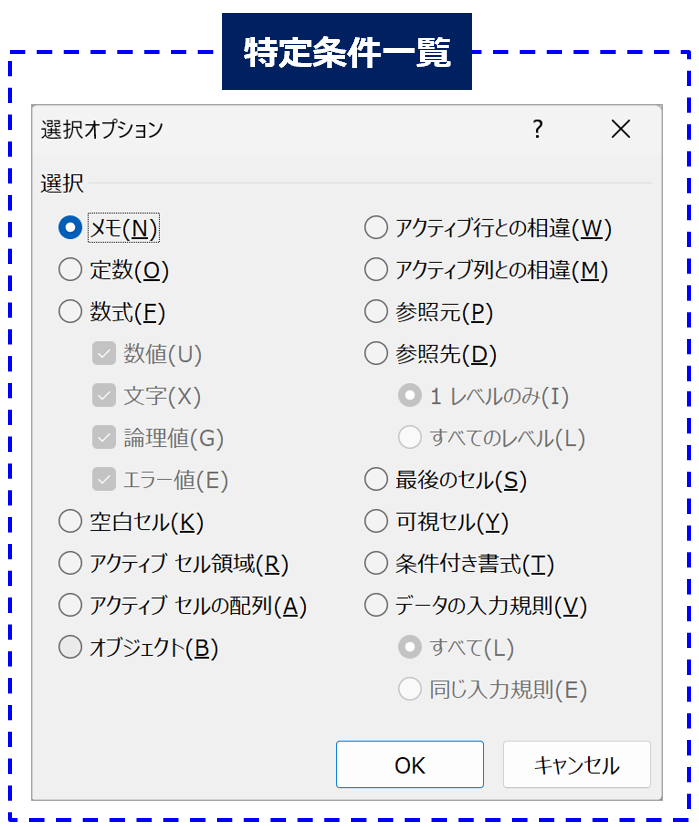This screenshot has height=827, width=699.
Task: Select the オブジェクト(B) radio option
Action: [x=70, y=648]
